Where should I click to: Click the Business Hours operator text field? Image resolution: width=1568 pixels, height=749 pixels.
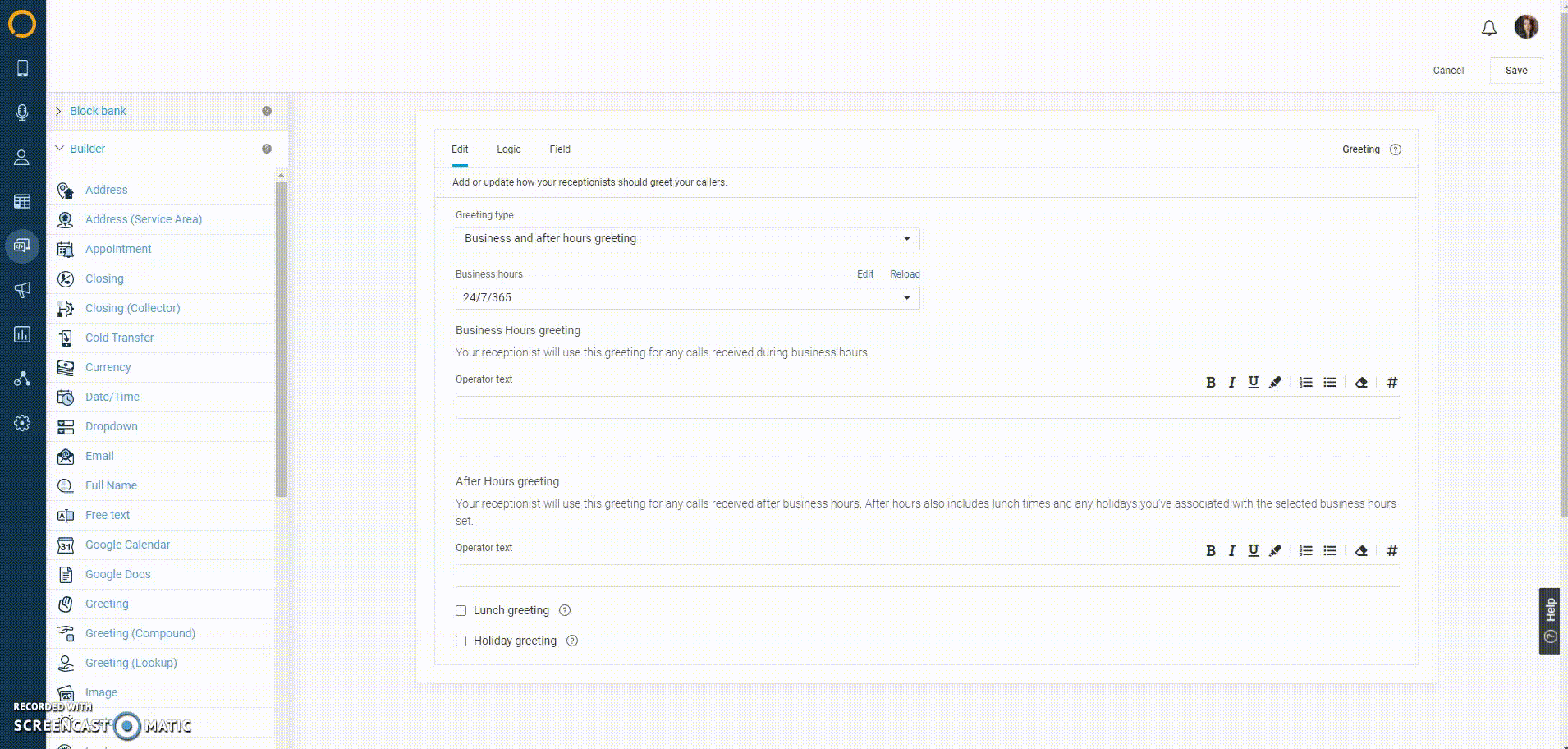pyautogui.click(x=928, y=408)
